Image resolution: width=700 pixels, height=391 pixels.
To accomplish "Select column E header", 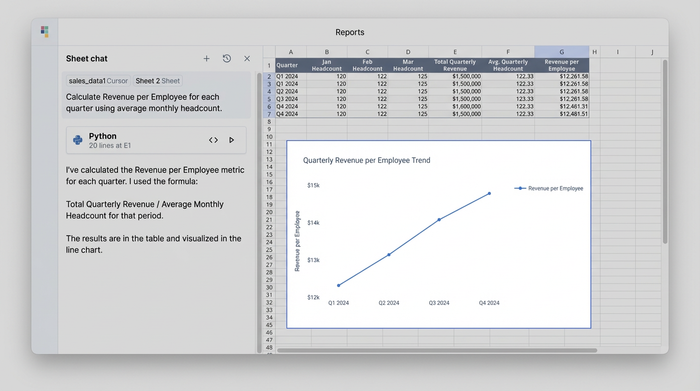I will click(x=455, y=52).
